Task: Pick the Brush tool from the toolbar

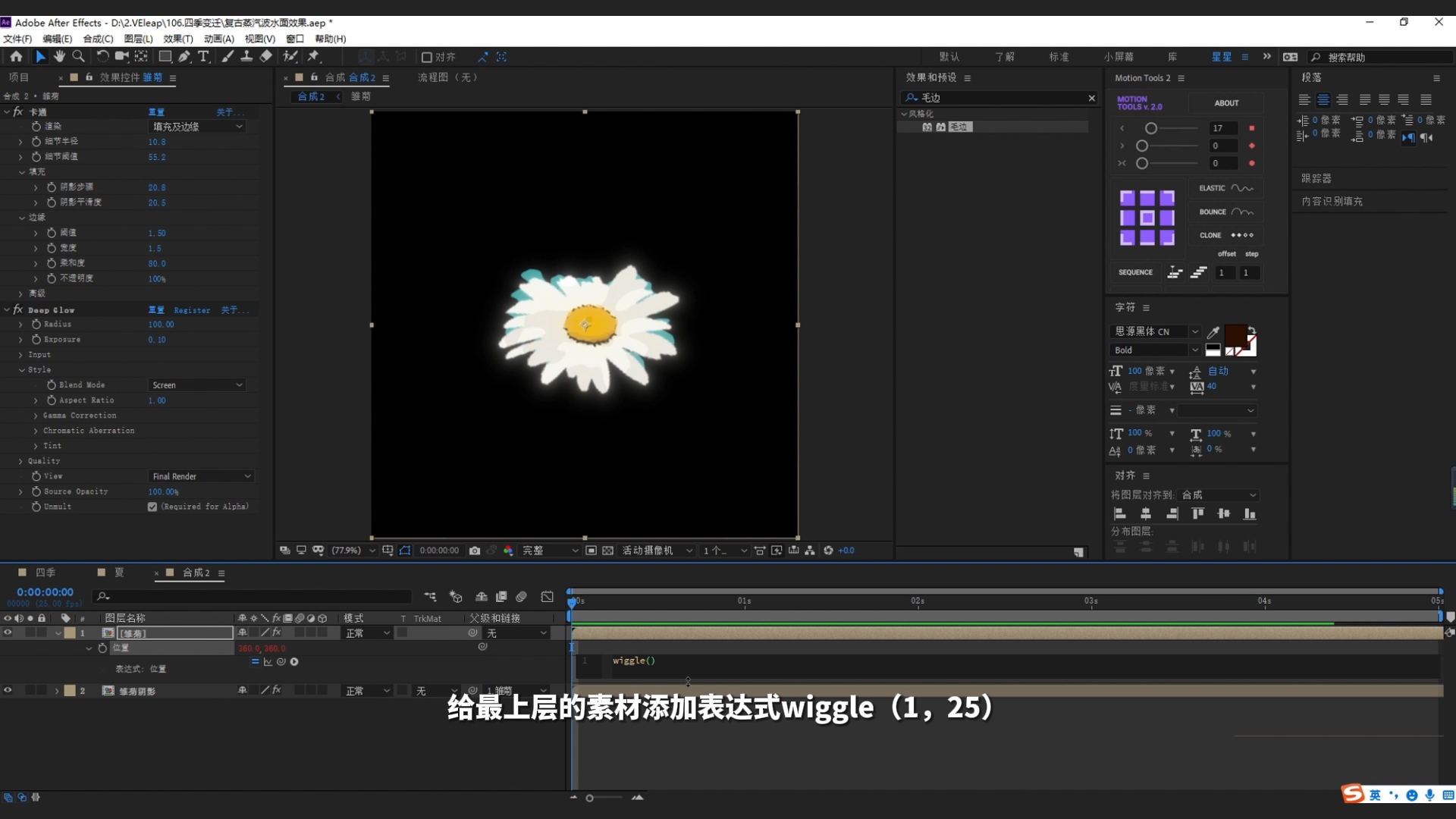Action: [x=227, y=56]
